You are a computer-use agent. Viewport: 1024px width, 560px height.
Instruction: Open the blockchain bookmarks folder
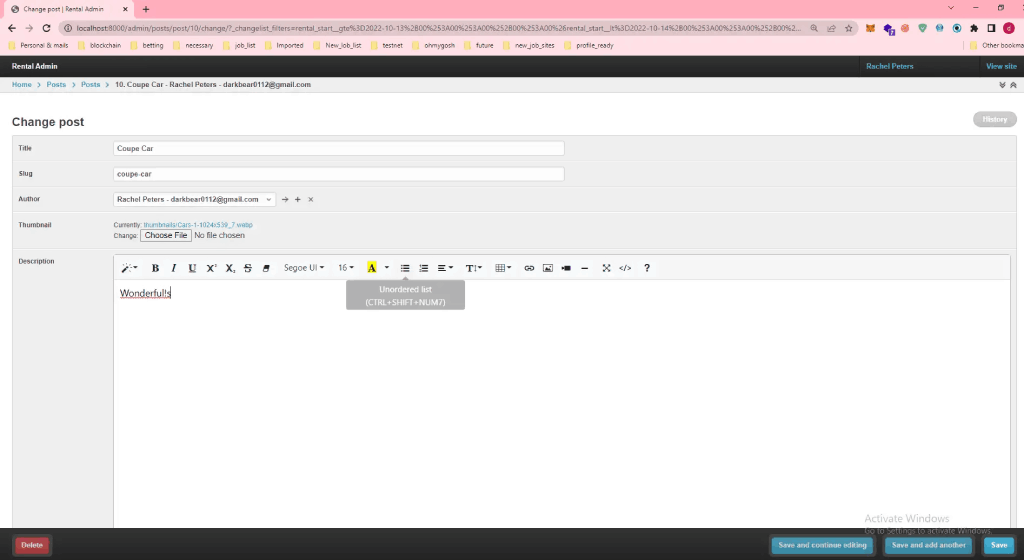99,46
